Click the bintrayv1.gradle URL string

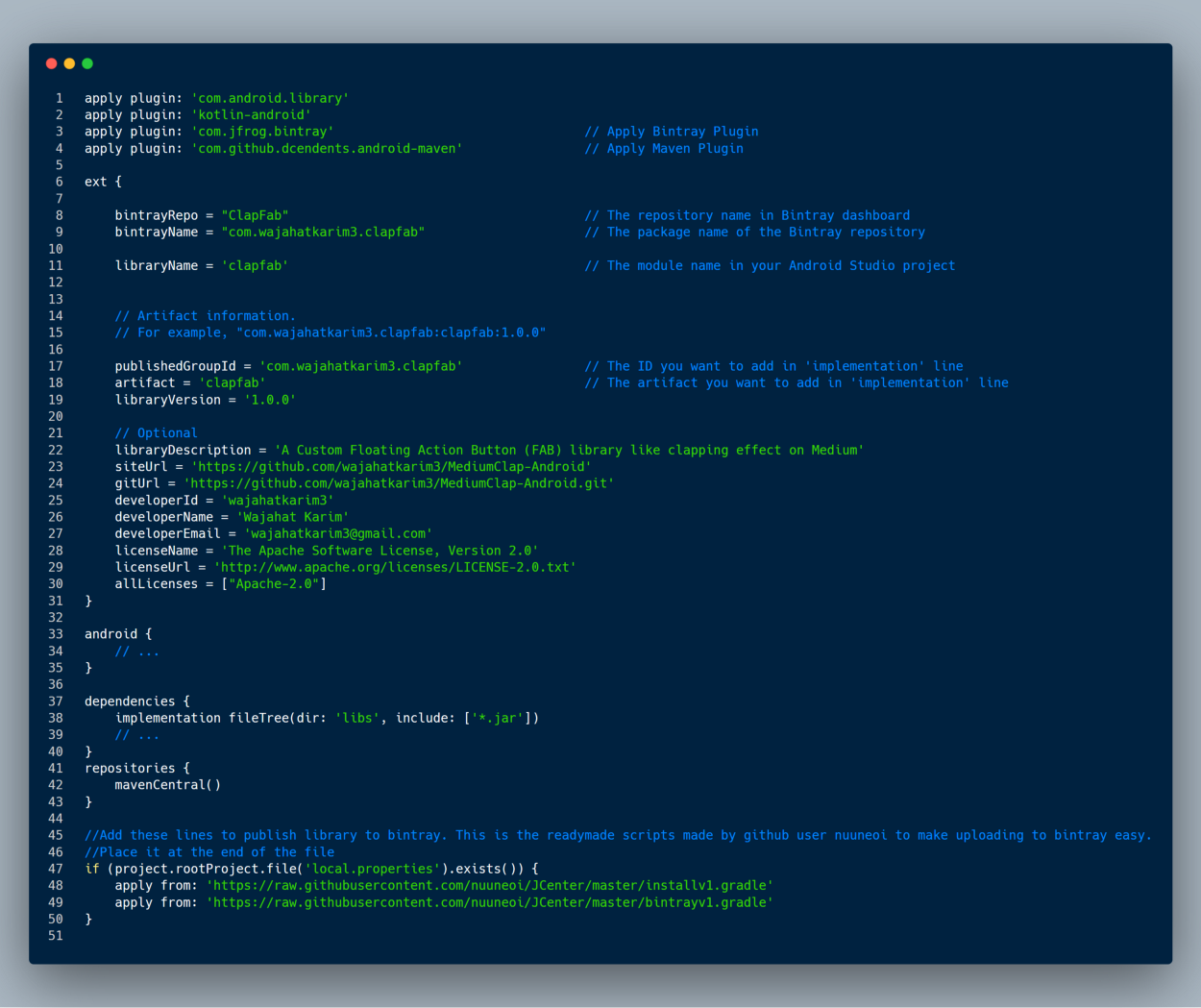click(x=490, y=902)
